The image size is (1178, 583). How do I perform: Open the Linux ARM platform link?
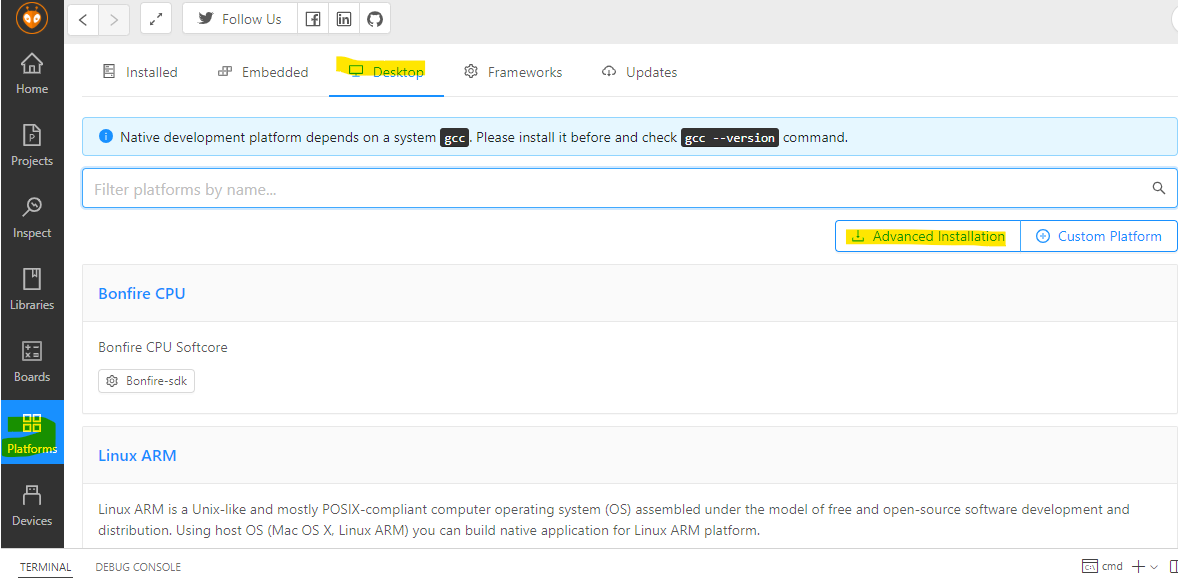pyautogui.click(x=137, y=455)
